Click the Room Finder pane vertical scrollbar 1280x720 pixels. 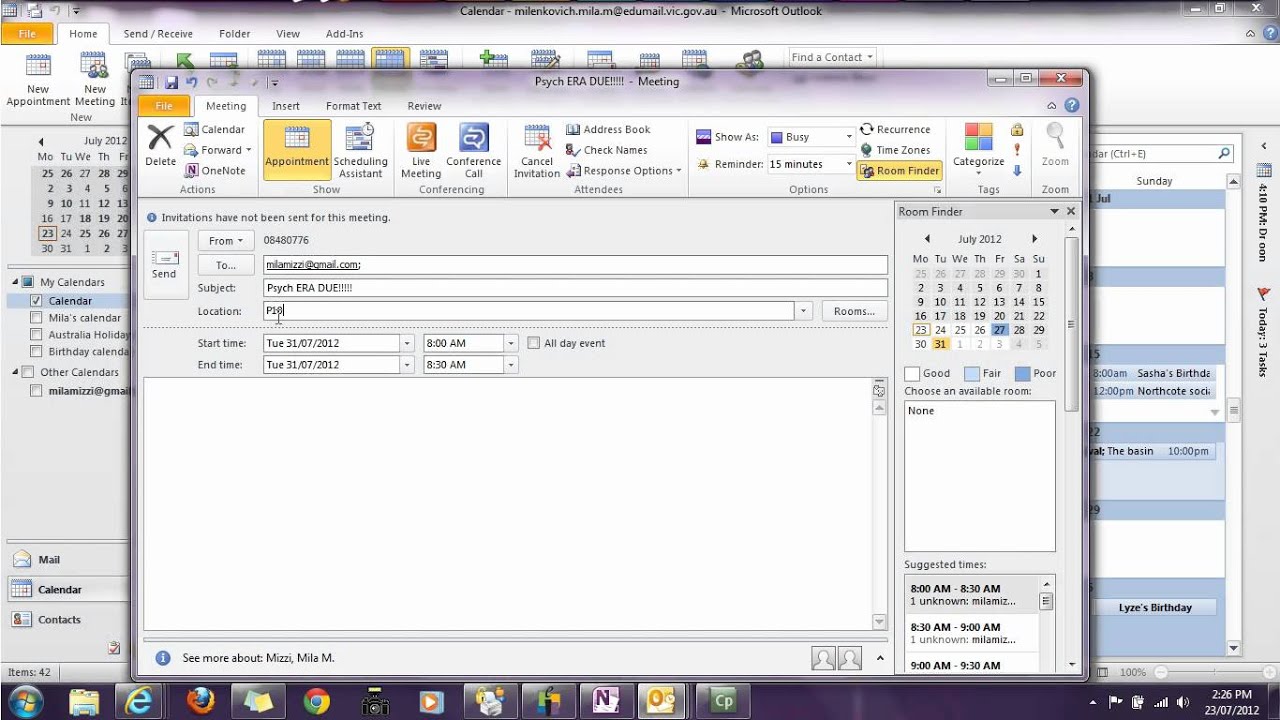point(1072,325)
